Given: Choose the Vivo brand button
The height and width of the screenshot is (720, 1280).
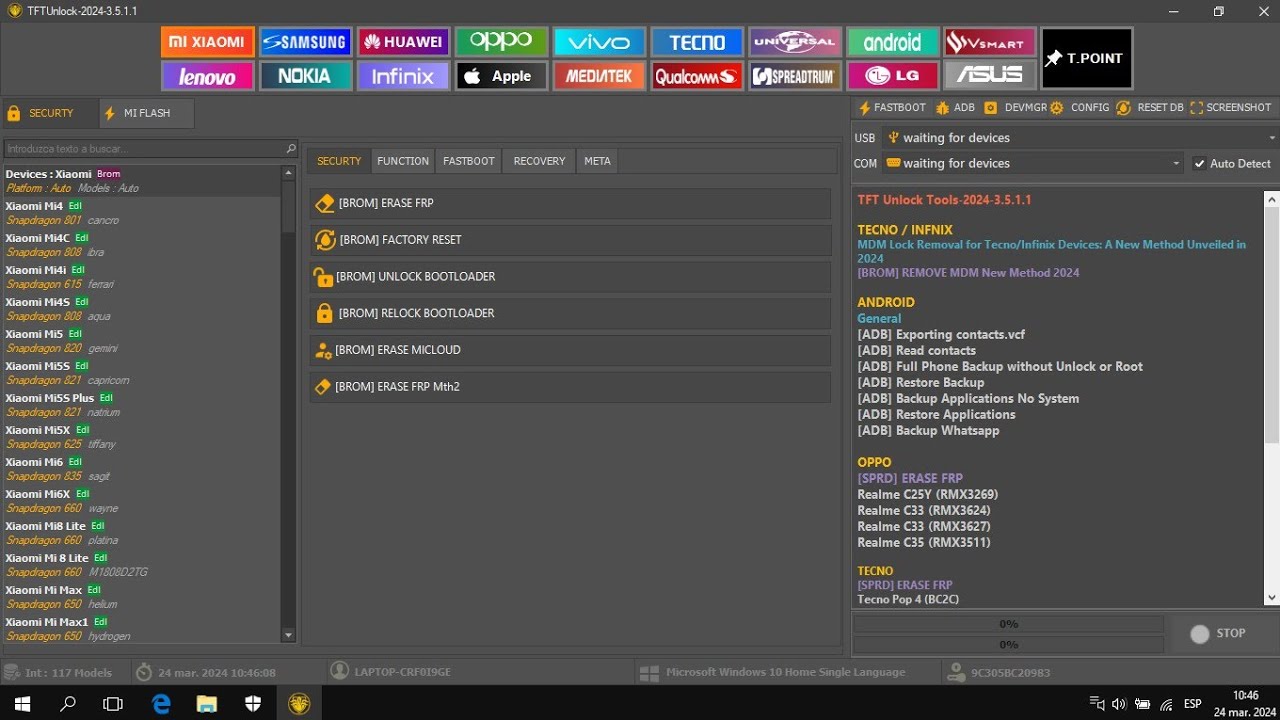Looking at the screenshot, I should [x=599, y=42].
